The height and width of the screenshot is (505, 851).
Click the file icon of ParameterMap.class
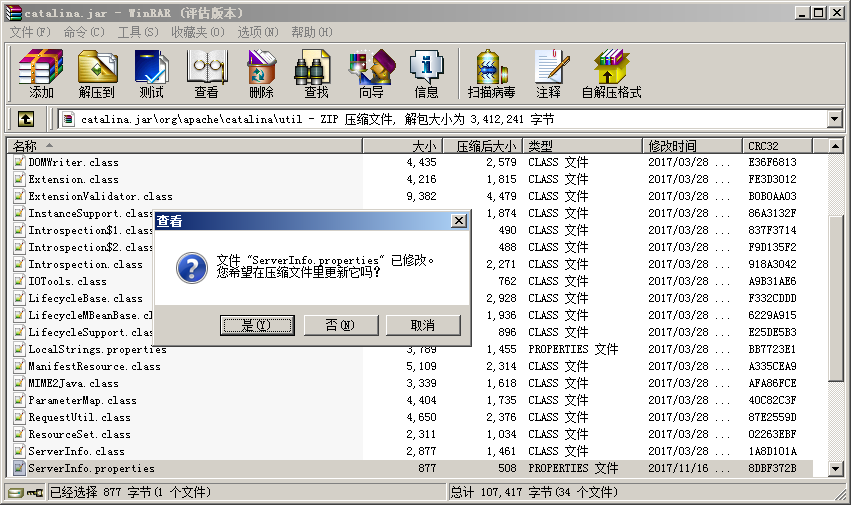coord(20,400)
